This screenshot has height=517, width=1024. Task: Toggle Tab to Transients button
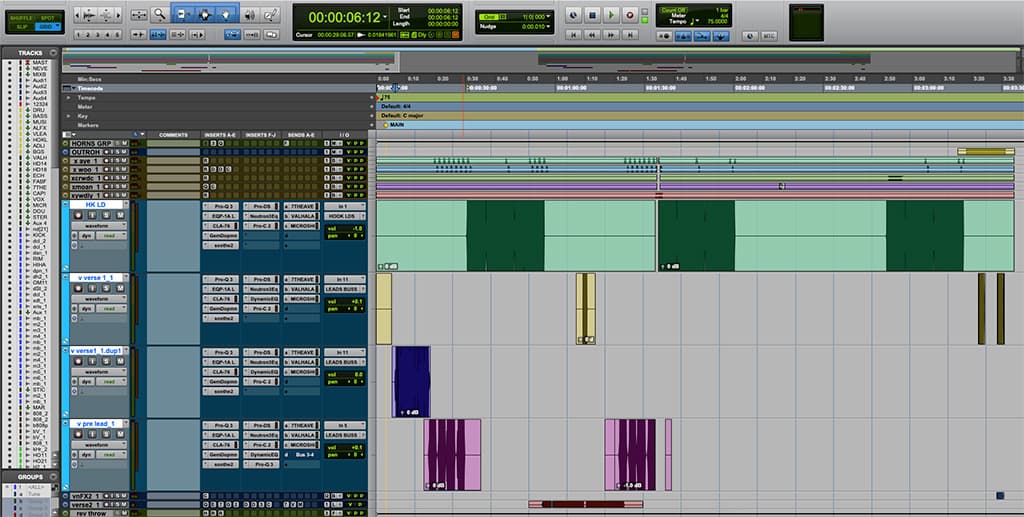click(138, 35)
